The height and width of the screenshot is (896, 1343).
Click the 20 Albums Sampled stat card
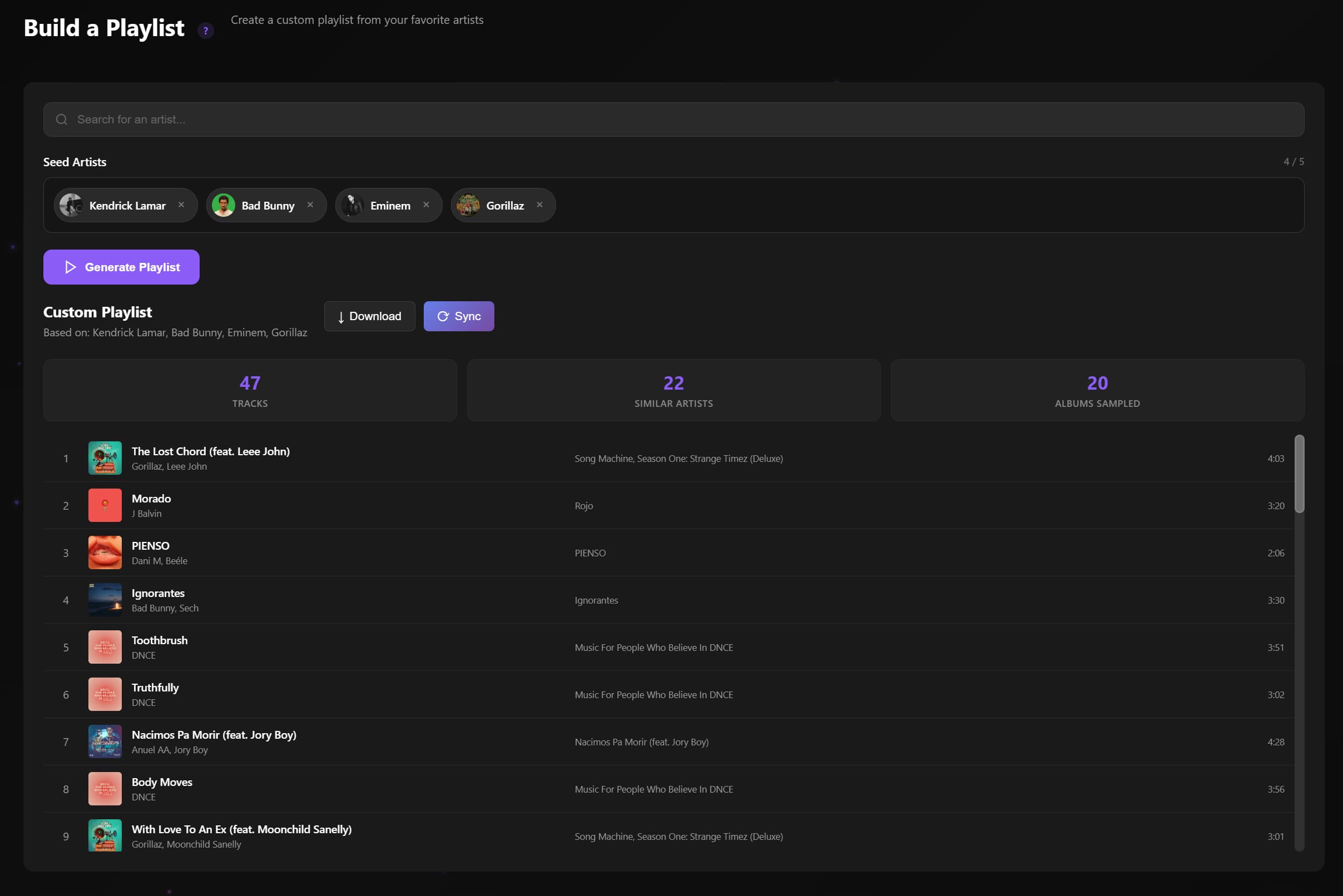[1097, 390]
